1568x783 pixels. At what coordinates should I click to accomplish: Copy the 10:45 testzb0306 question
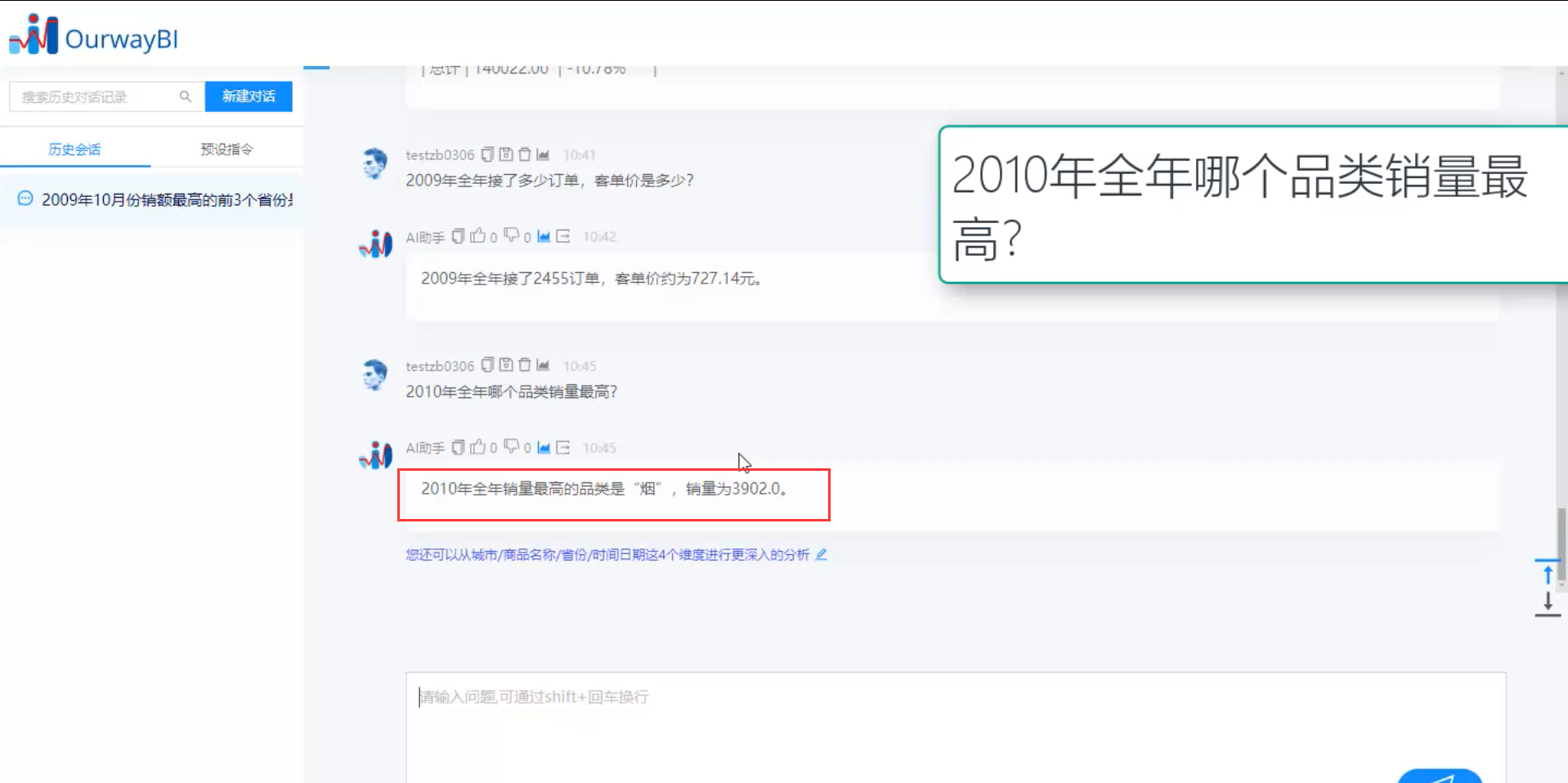pos(487,365)
